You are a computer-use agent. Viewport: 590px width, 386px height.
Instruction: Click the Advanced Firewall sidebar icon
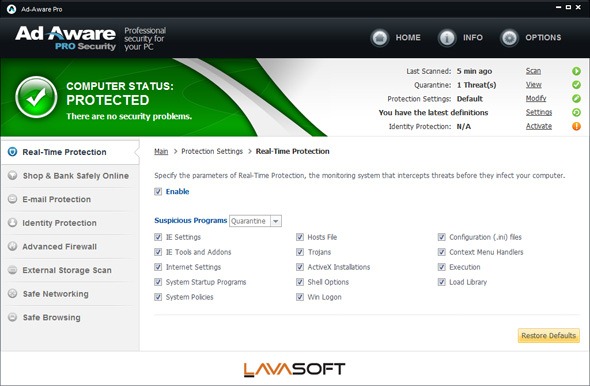pos(12,246)
